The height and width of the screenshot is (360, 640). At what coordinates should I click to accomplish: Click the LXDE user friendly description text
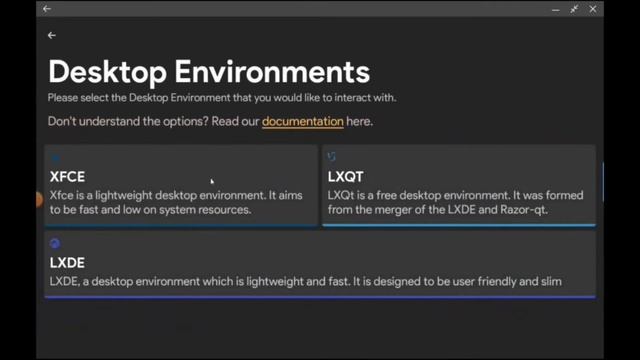click(305, 282)
